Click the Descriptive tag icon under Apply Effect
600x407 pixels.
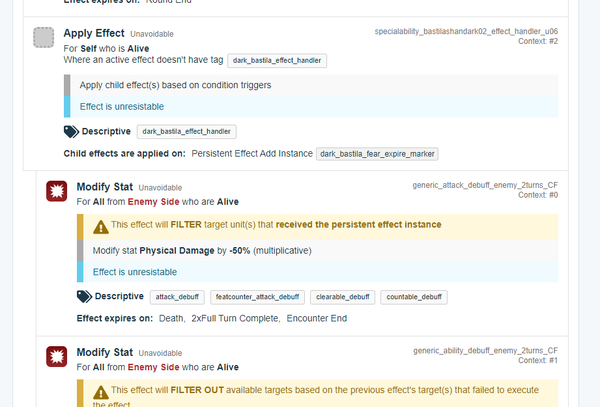(x=71, y=131)
